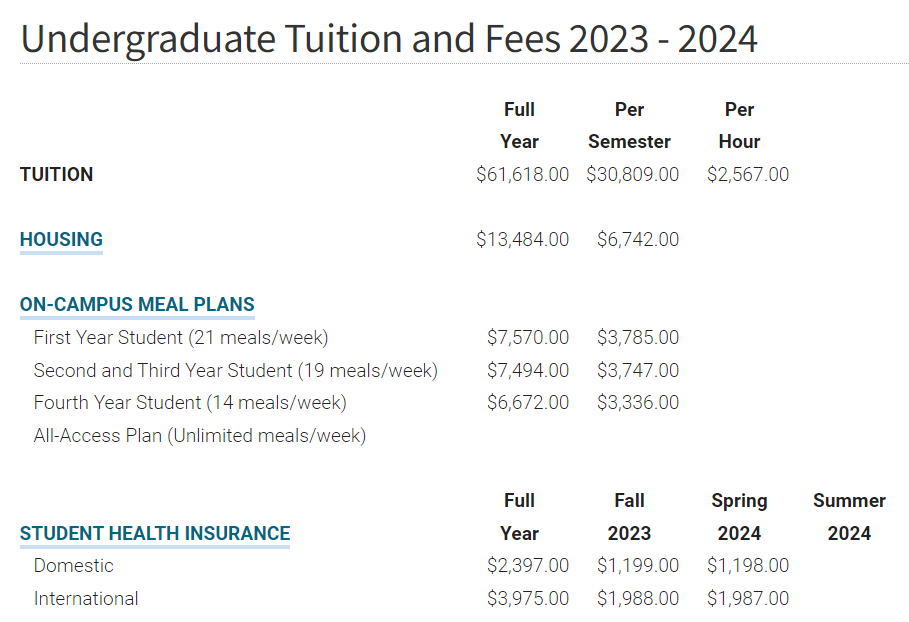Image resolution: width=909 pixels, height=622 pixels.
Task: Click the Domestic Fall 2023 amount $1,199.00
Action: coord(638,565)
